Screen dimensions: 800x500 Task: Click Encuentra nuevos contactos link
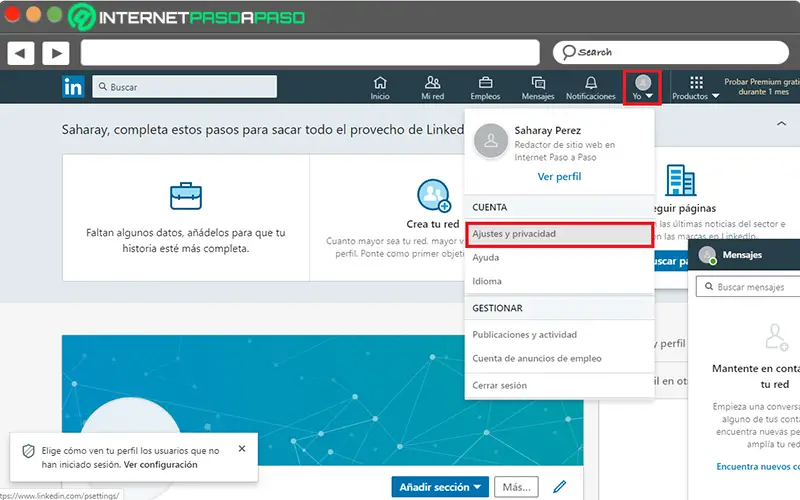coord(758,467)
